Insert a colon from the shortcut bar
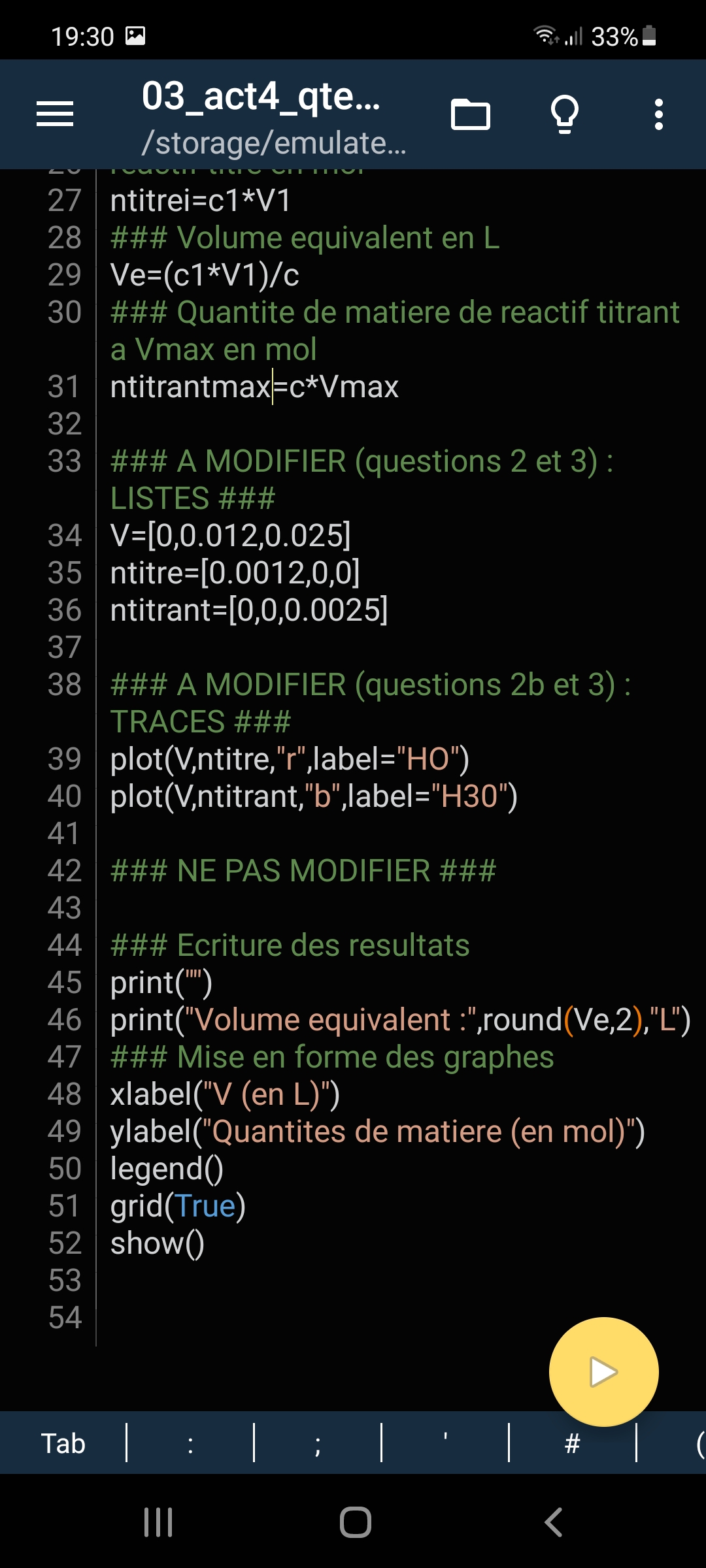This screenshot has height=1568, width=706. point(190,1444)
